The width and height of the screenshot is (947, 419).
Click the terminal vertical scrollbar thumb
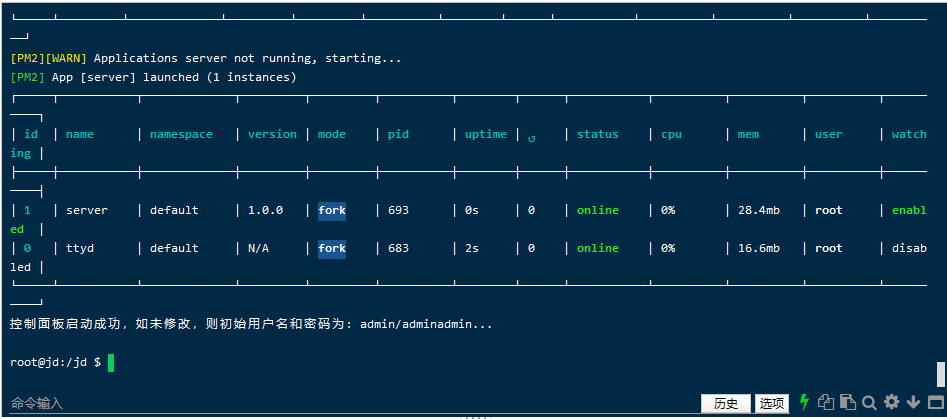[941, 374]
